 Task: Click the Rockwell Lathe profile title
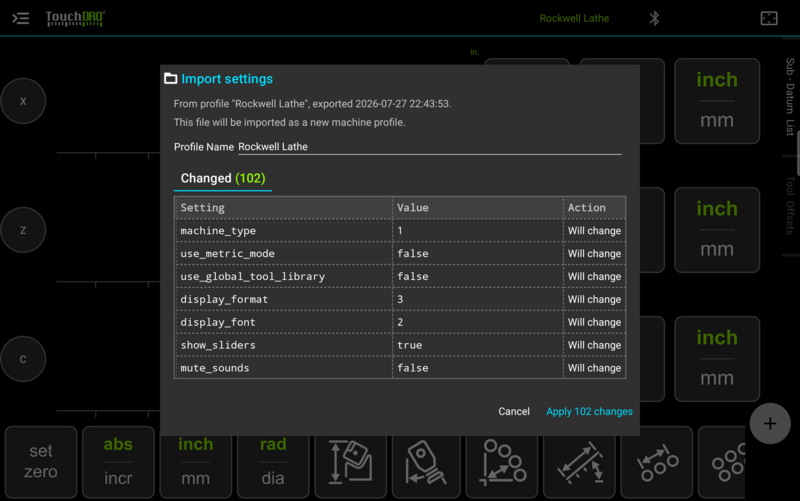(574, 18)
